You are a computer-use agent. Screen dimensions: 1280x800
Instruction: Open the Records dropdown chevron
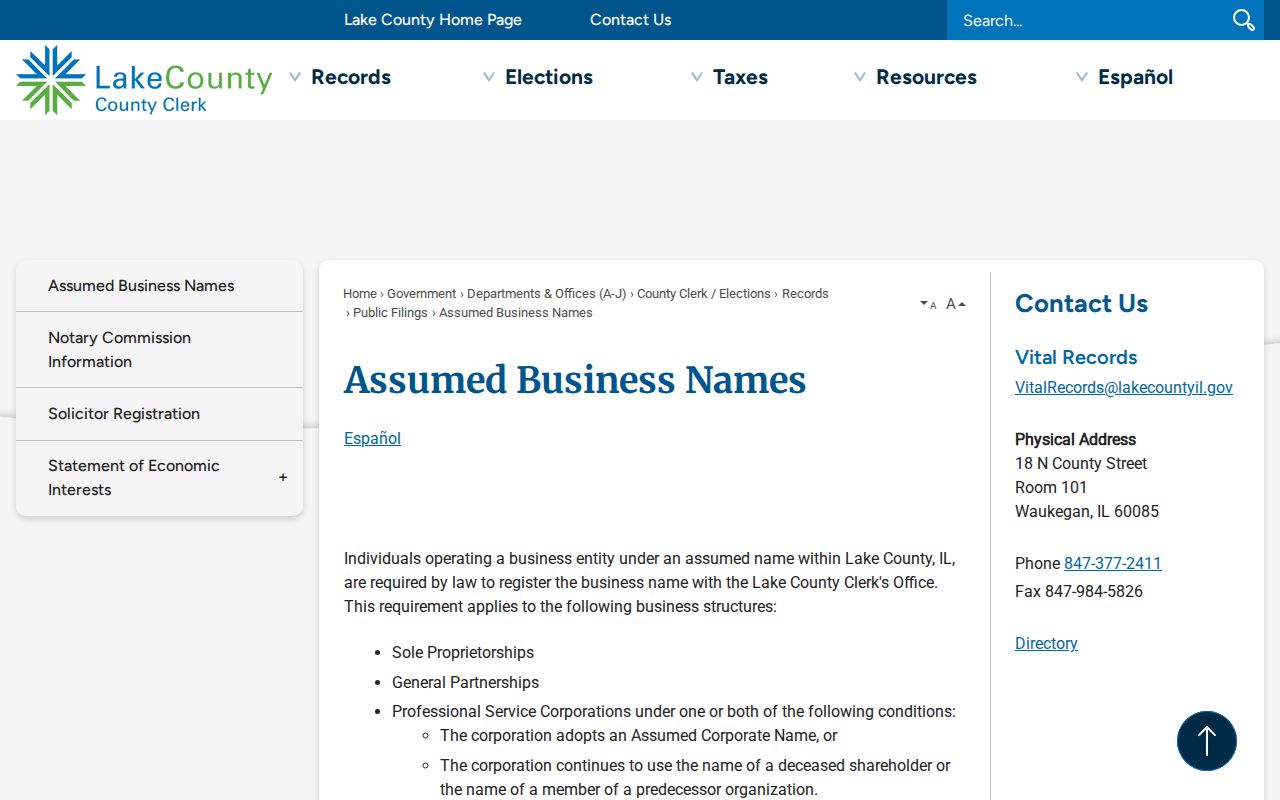pyautogui.click(x=295, y=77)
